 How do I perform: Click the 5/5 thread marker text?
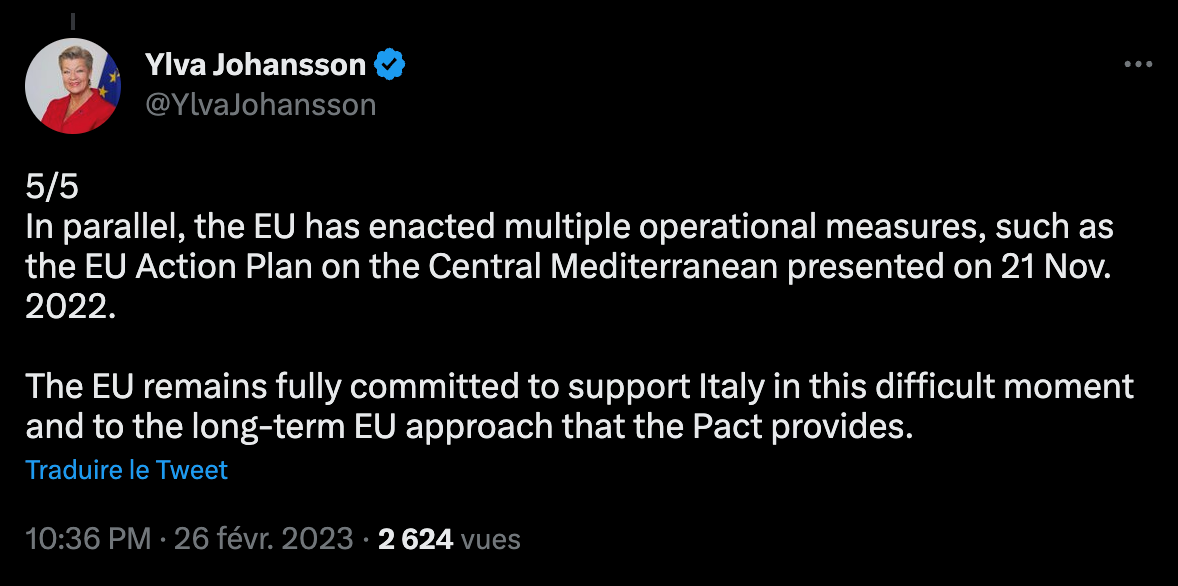(46, 187)
